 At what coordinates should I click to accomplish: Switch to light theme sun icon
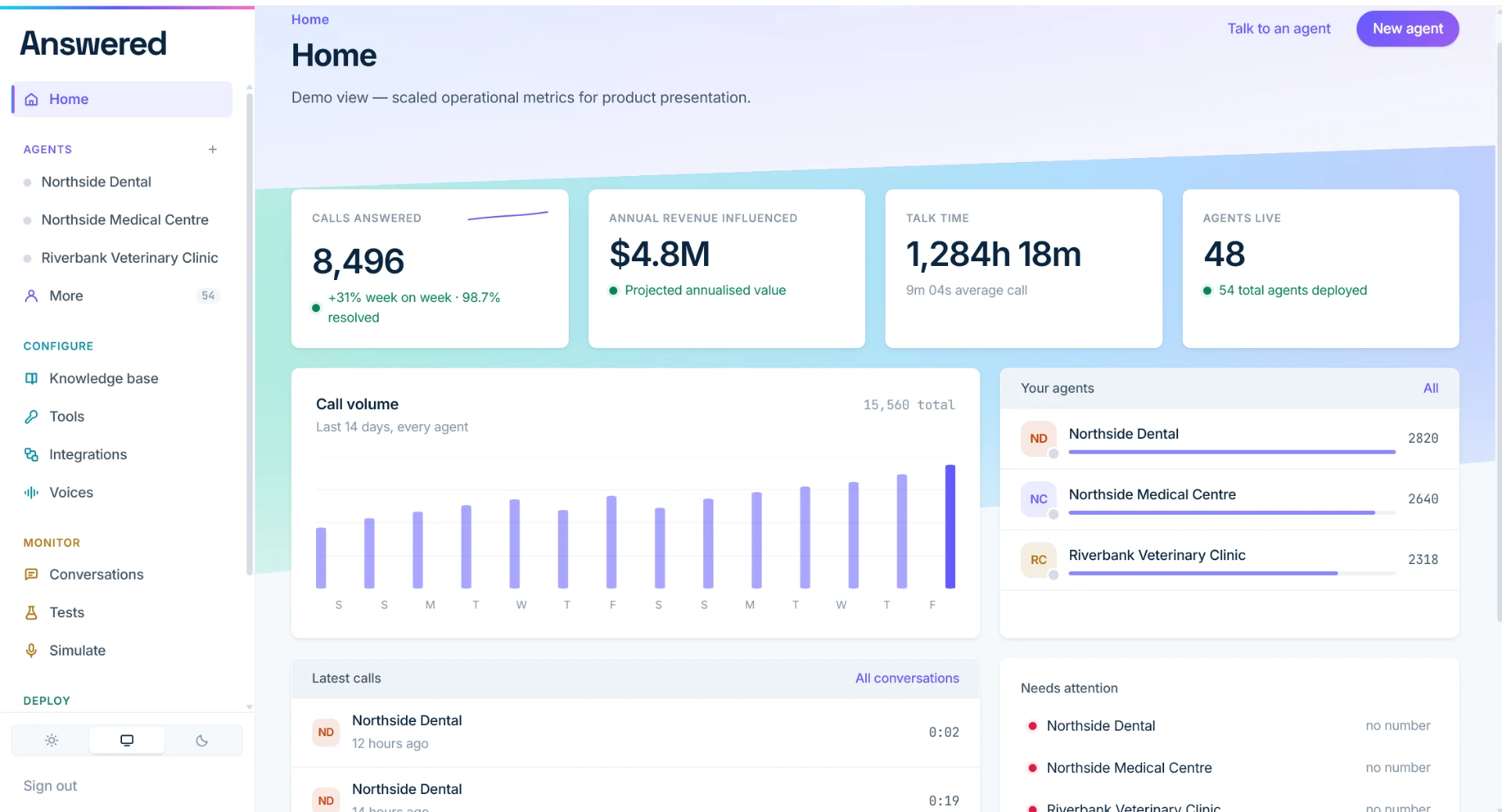52,741
